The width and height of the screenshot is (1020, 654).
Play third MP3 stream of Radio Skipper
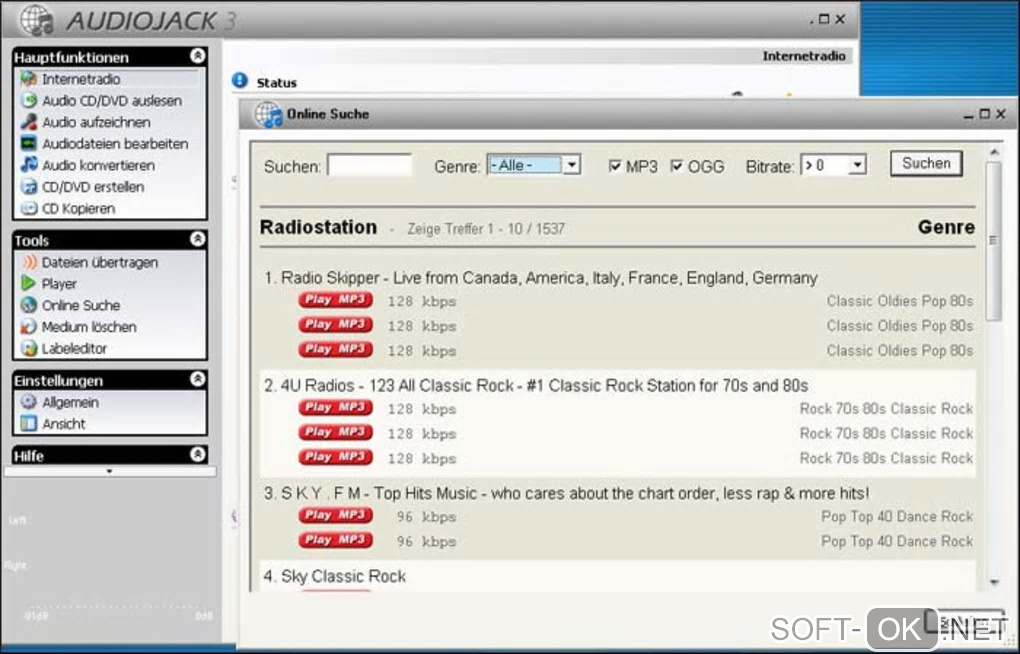click(336, 349)
